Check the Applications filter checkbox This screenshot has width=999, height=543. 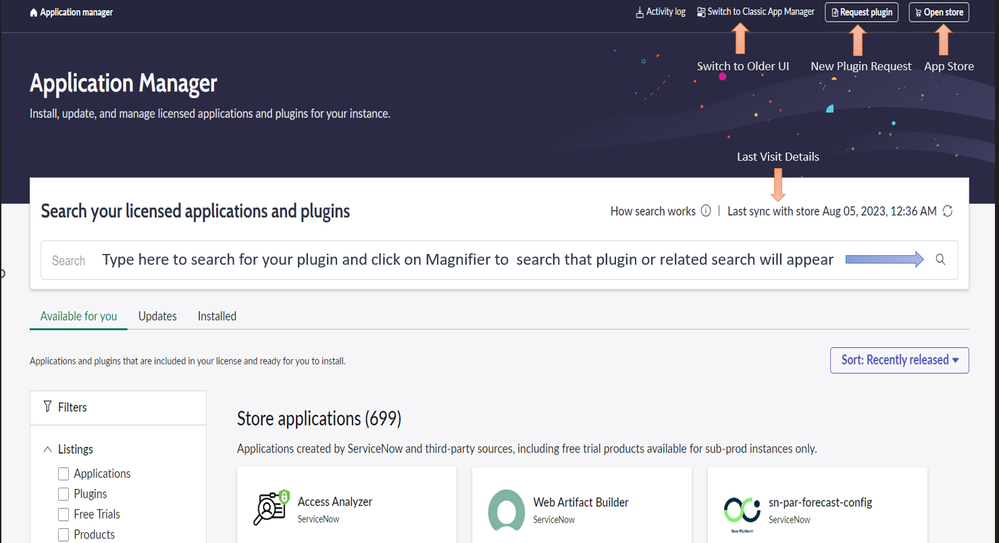pos(63,474)
